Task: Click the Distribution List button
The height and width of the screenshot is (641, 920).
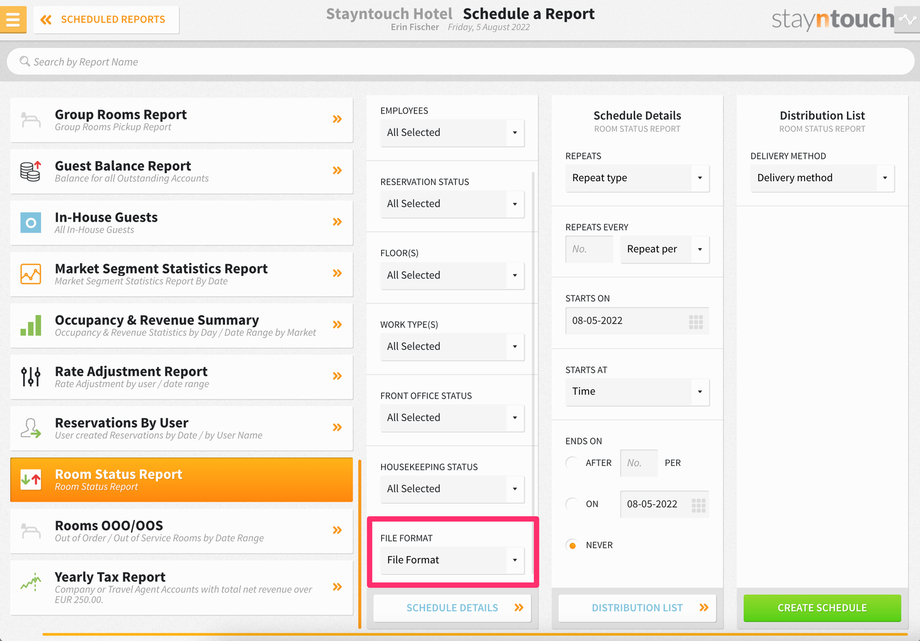Action: point(637,608)
